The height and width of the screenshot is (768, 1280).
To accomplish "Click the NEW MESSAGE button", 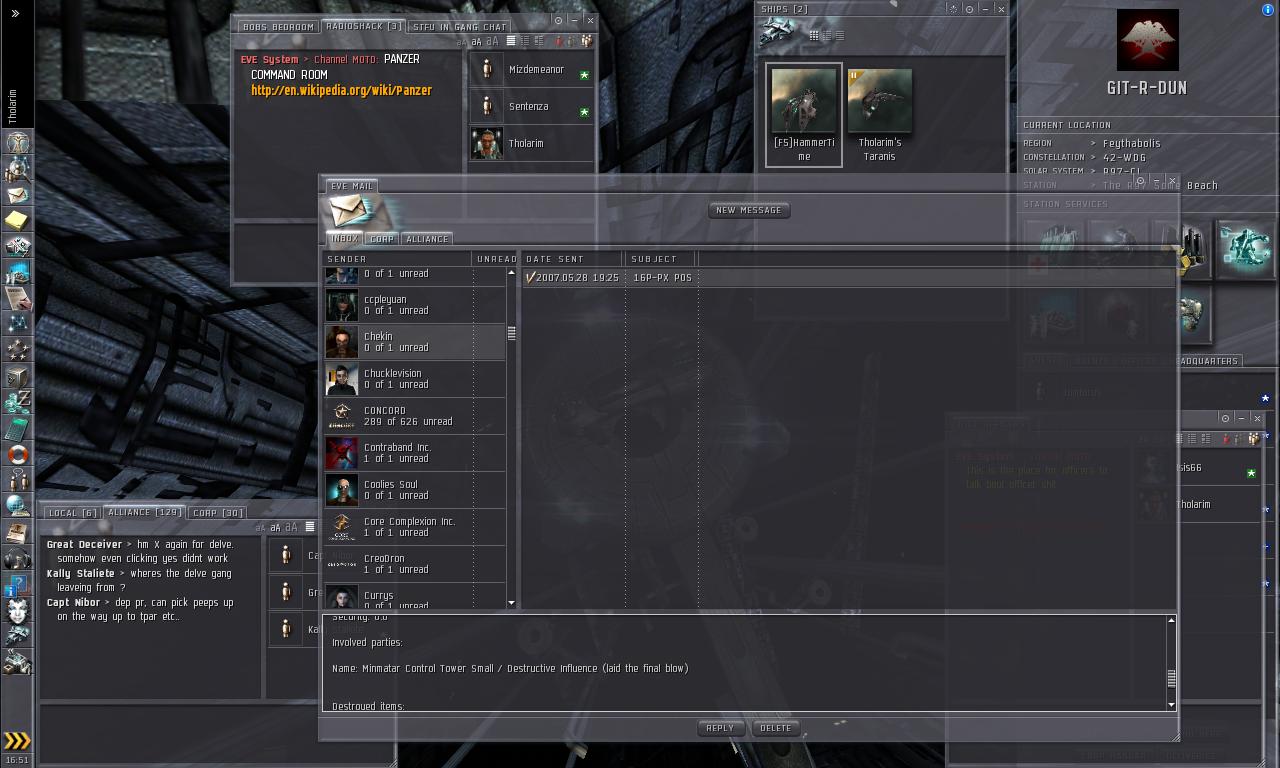I will click(749, 210).
